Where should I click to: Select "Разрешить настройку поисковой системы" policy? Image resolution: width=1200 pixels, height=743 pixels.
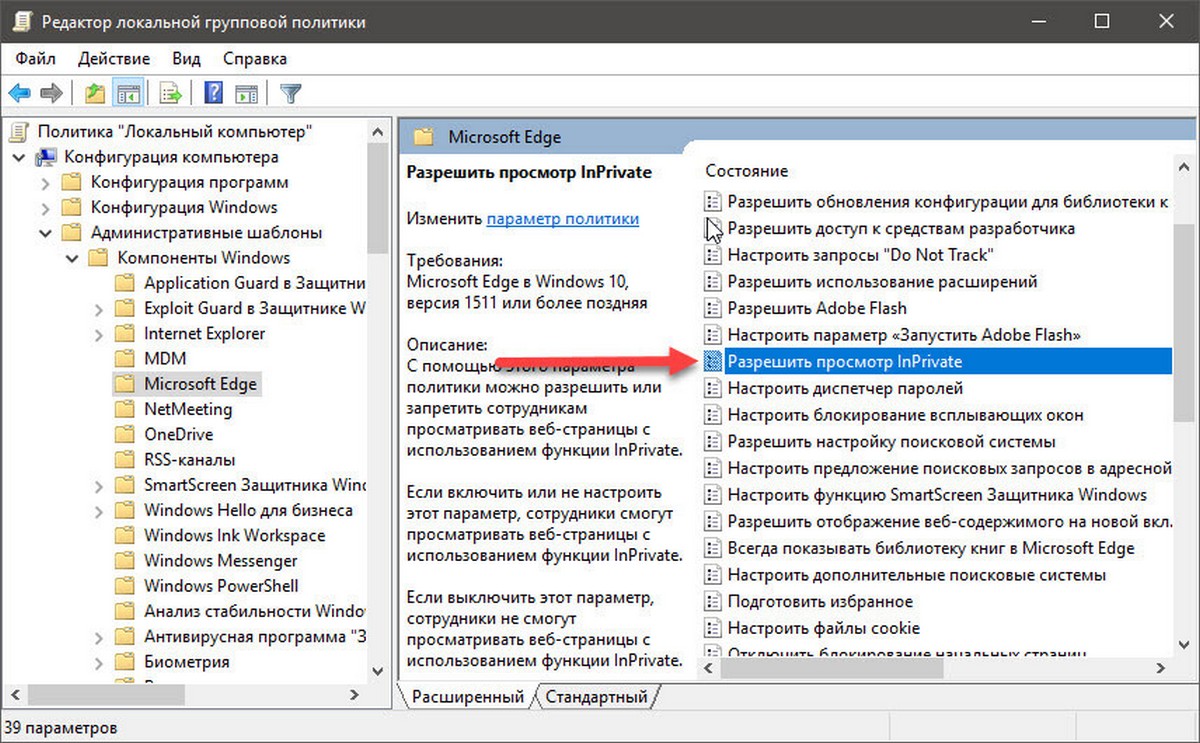(x=891, y=441)
